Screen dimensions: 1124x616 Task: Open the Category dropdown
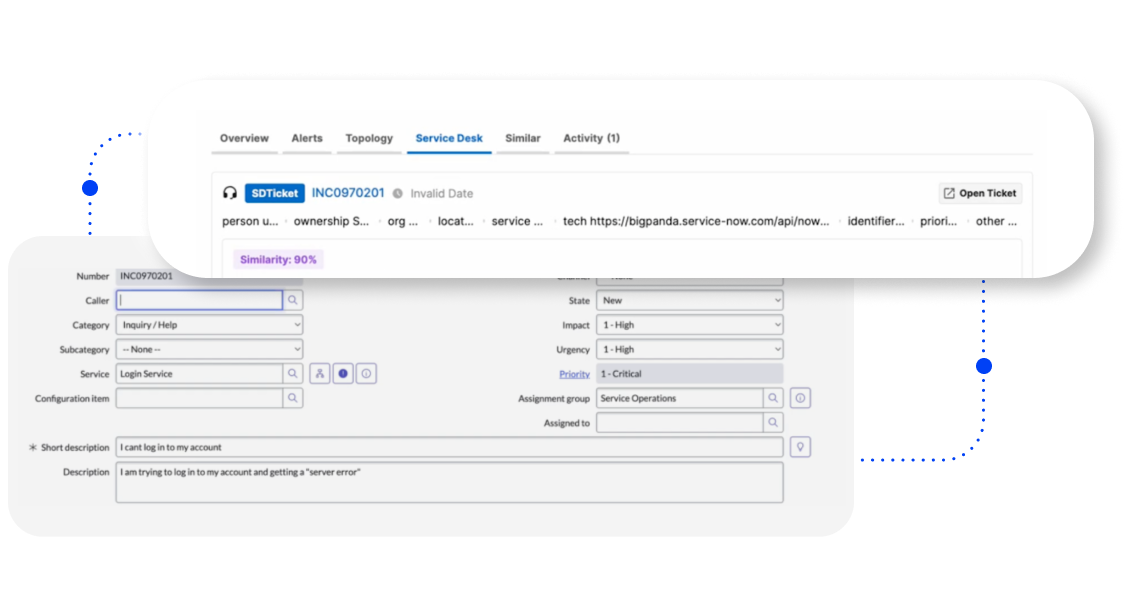(x=209, y=325)
